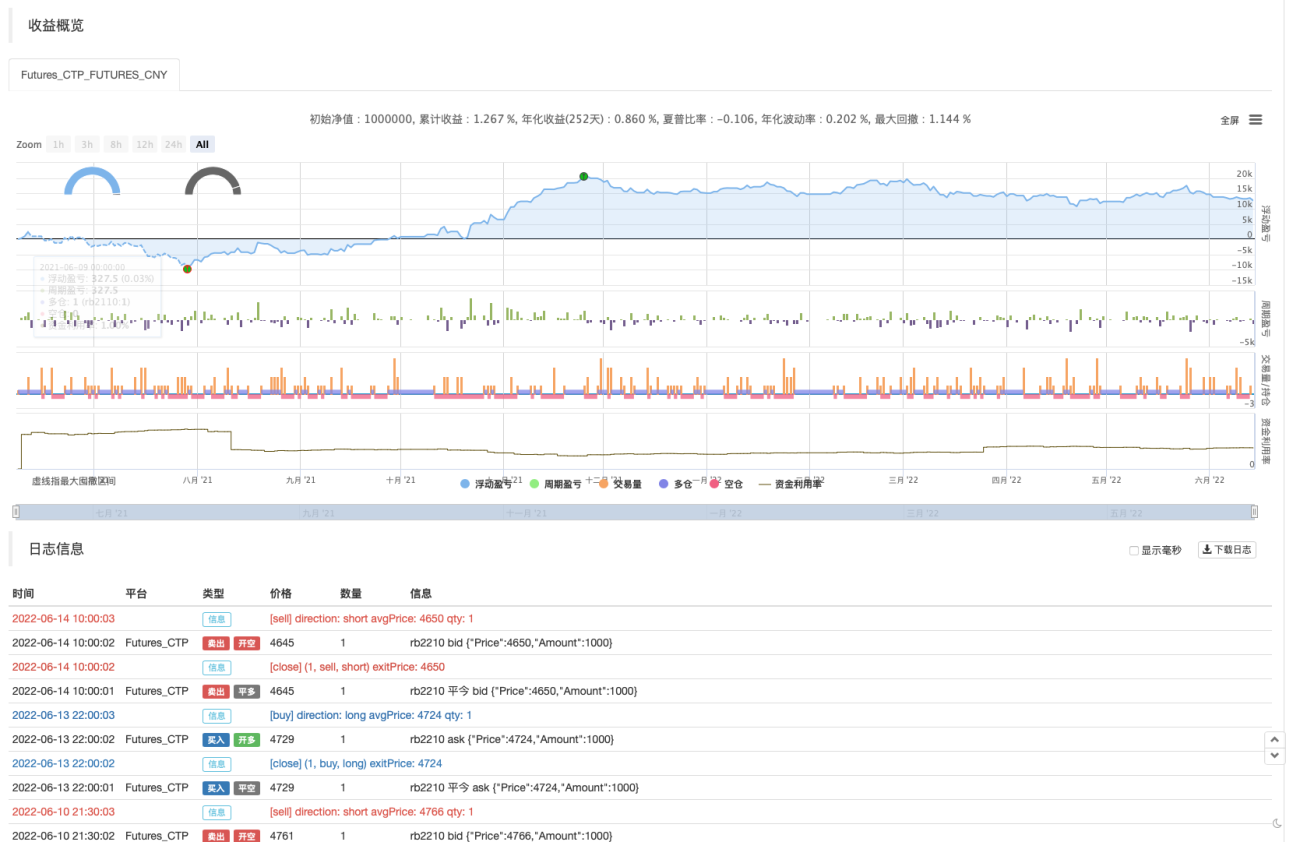The width and height of the screenshot is (1300, 842).
Task: Hide the 多仓 legend series
Action: click(x=676, y=484)
